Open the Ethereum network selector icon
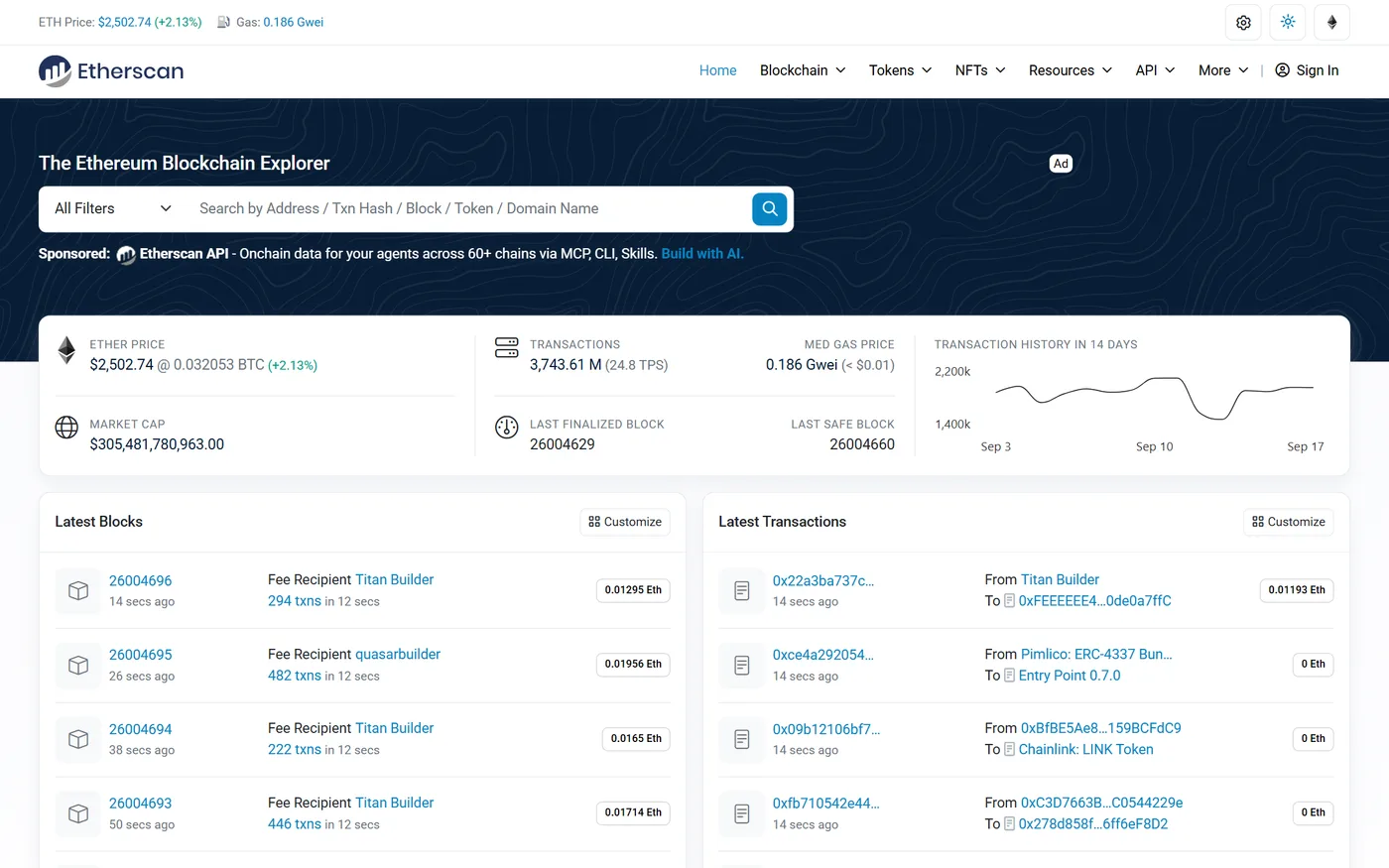The image size is (1389, 868). pos(1332,22)
